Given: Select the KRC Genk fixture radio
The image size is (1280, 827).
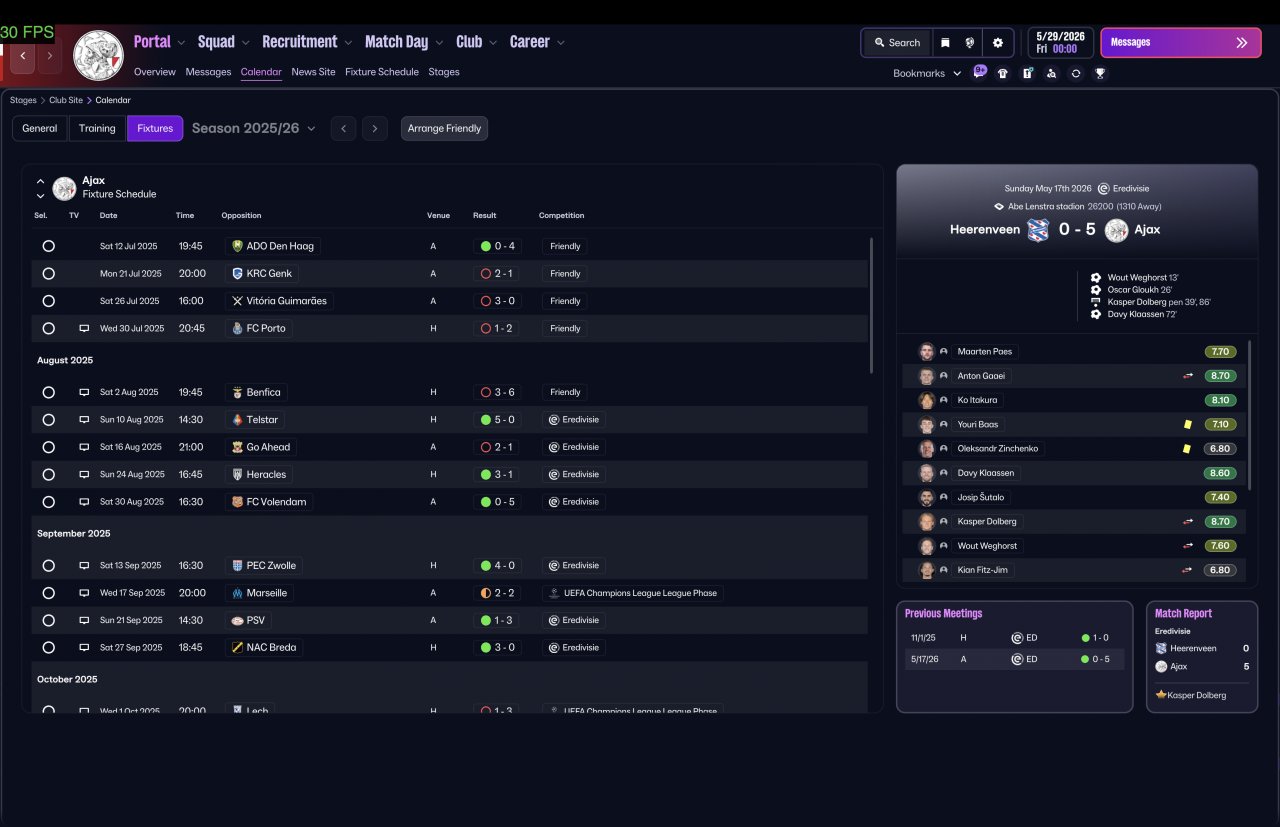Looking at the screenshot, I should click(x=48, y=273).
